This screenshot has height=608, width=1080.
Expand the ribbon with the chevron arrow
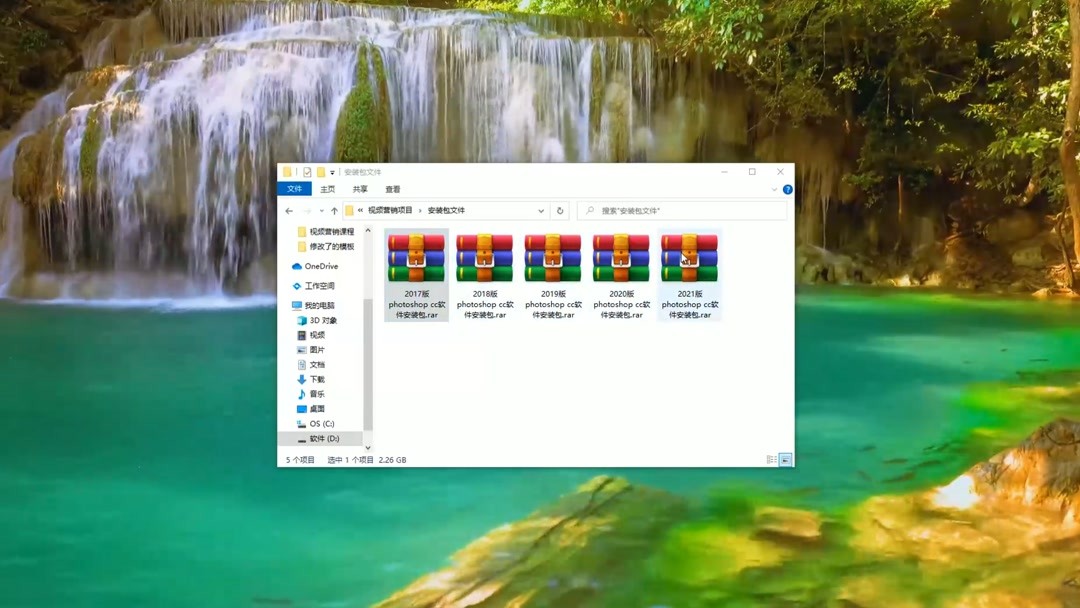(775, 189)
